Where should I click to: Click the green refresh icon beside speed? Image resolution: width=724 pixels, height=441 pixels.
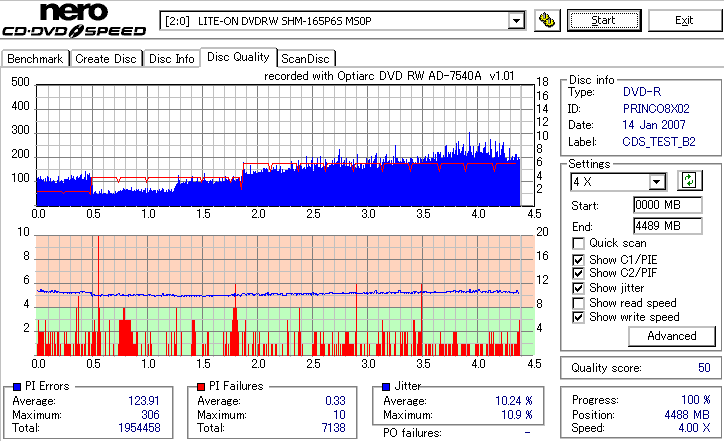click(x=689, y=181)
